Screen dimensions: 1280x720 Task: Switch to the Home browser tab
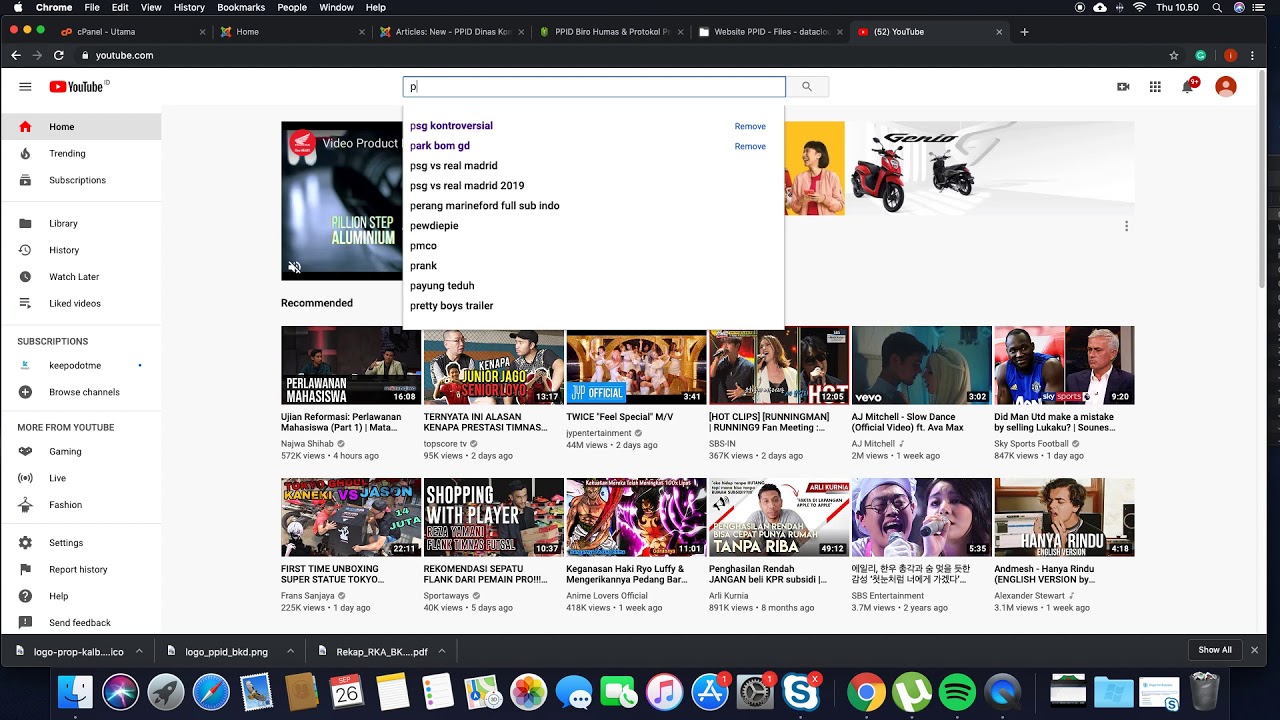click(290, 32)
